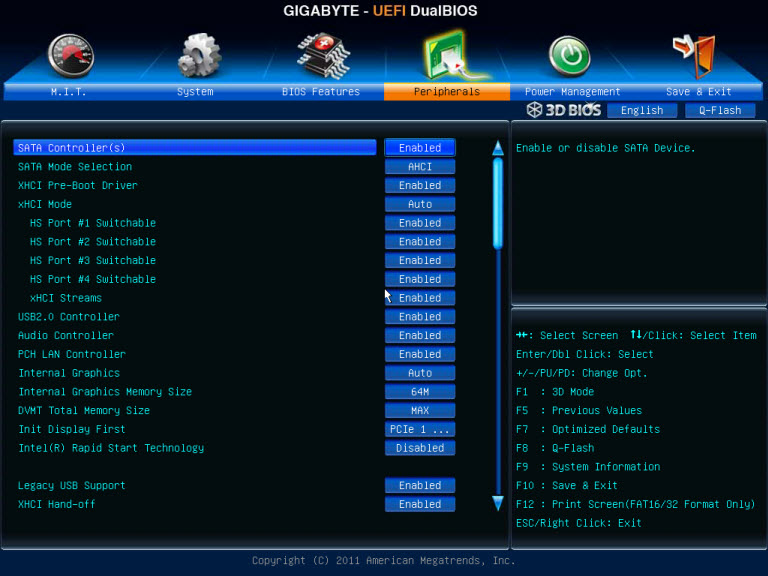The width and height of the screenshot is (768, 576).
Task: Select the Internal Graphics label
Action: pos(69,373)
